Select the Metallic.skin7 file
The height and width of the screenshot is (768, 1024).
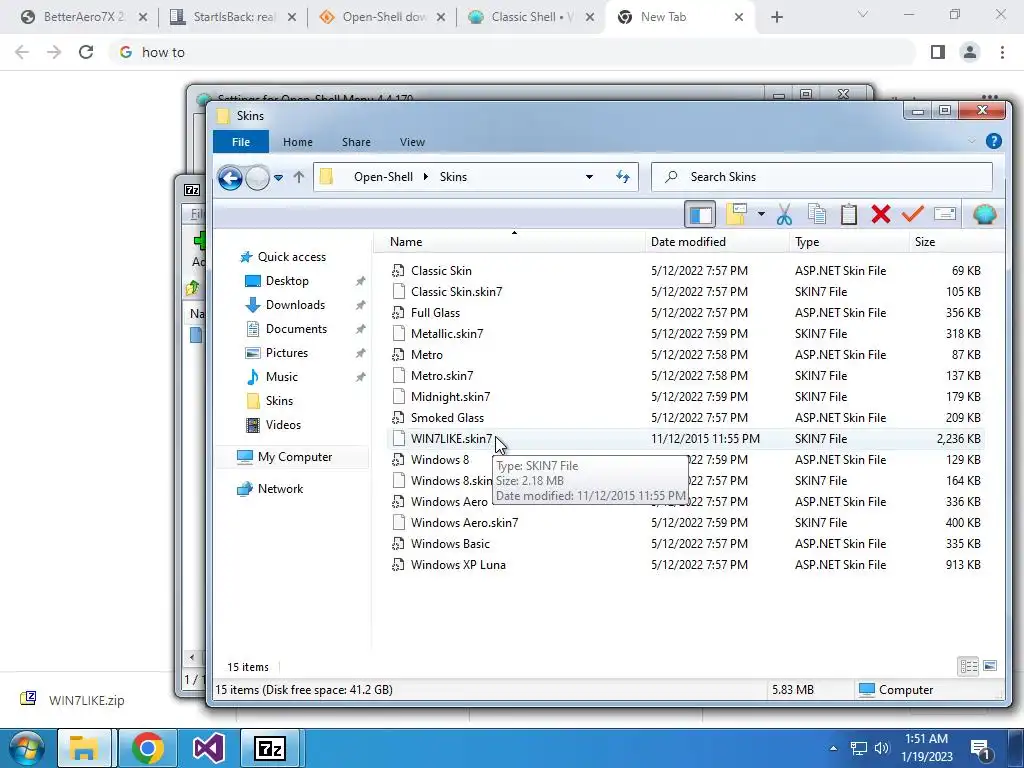click(x=447, y=334)
